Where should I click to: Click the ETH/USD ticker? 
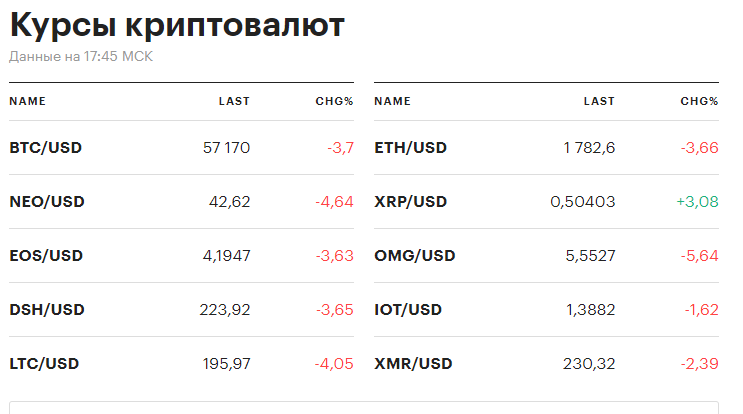411,148
